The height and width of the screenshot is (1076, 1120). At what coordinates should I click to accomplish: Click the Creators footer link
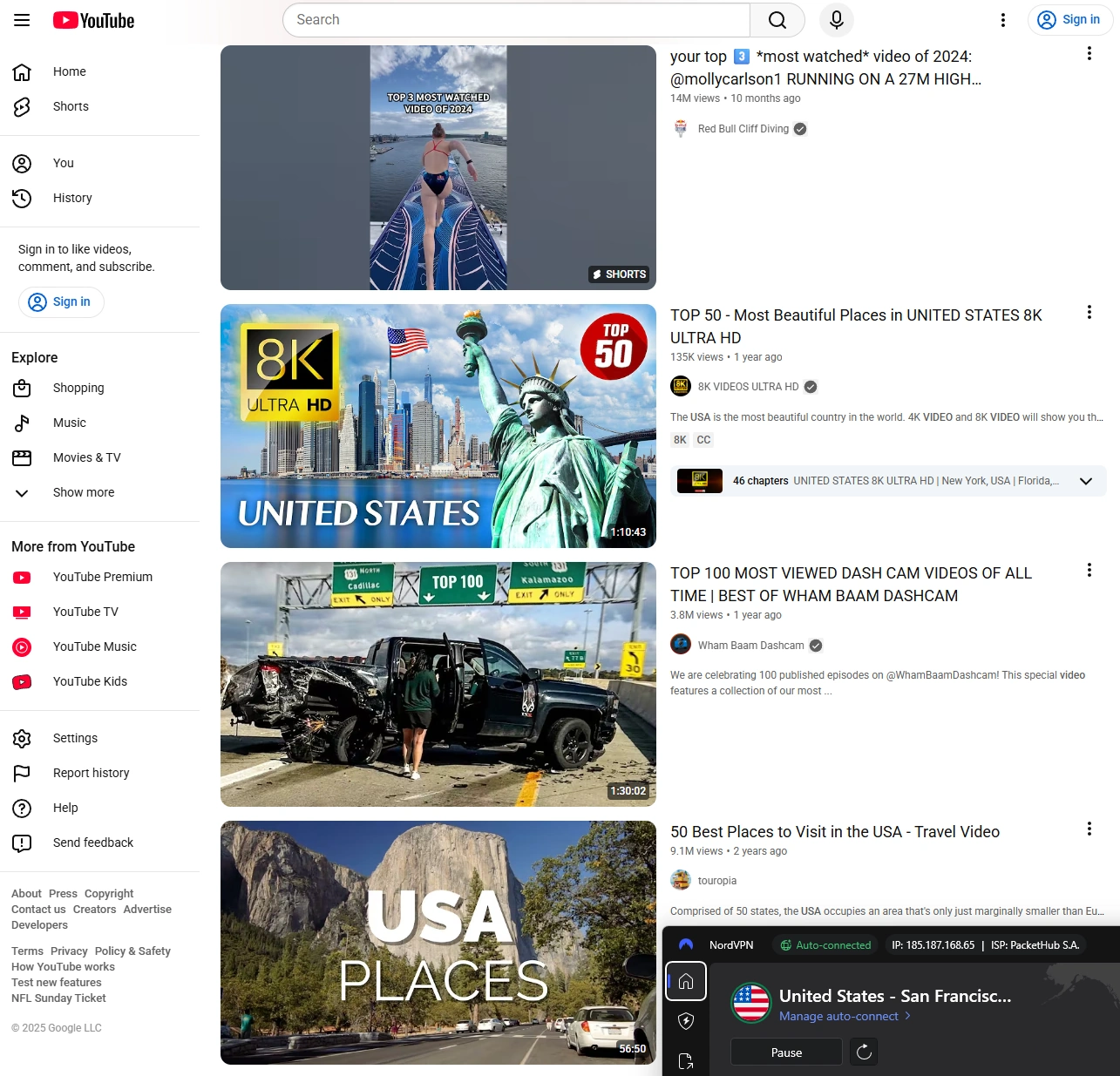(94, 910)
